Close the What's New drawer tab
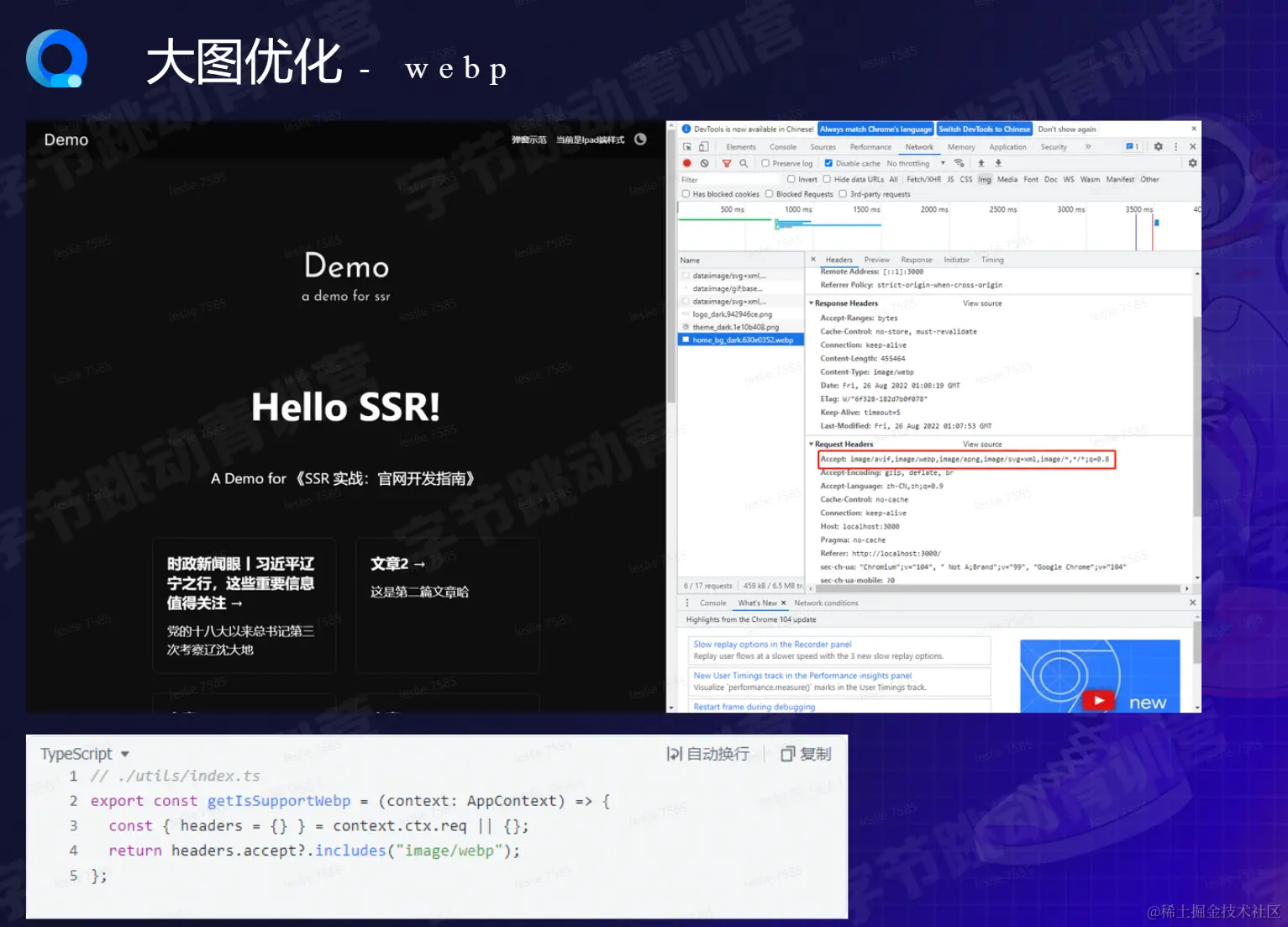This screenshot has width=1288, height=927. coord(784,603)
